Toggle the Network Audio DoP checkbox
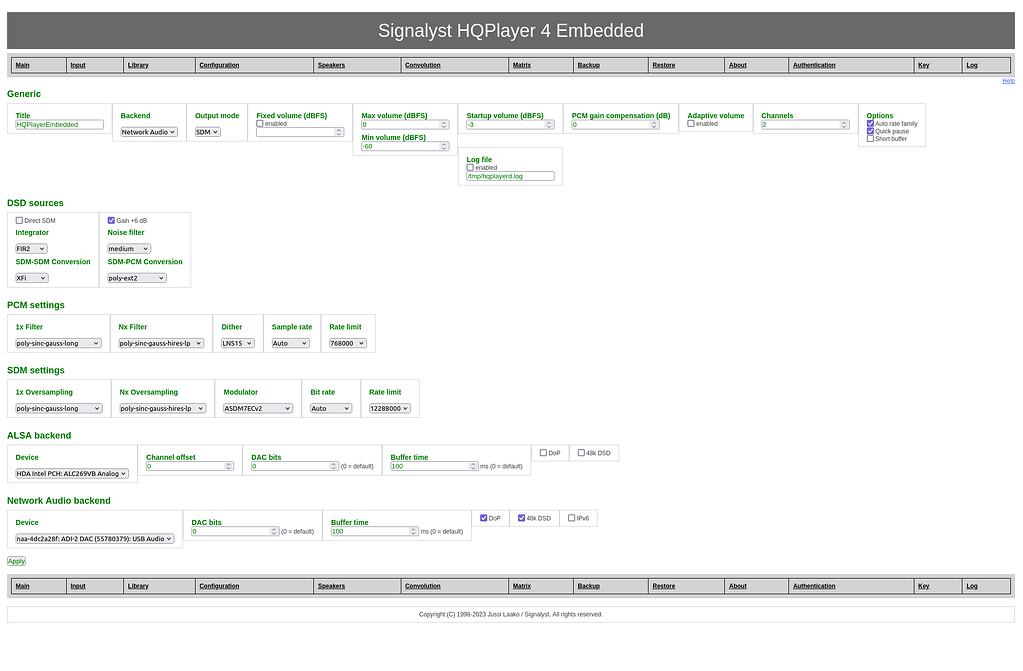Viewport: 1023px width, 671px height. [x=484, y=518]
